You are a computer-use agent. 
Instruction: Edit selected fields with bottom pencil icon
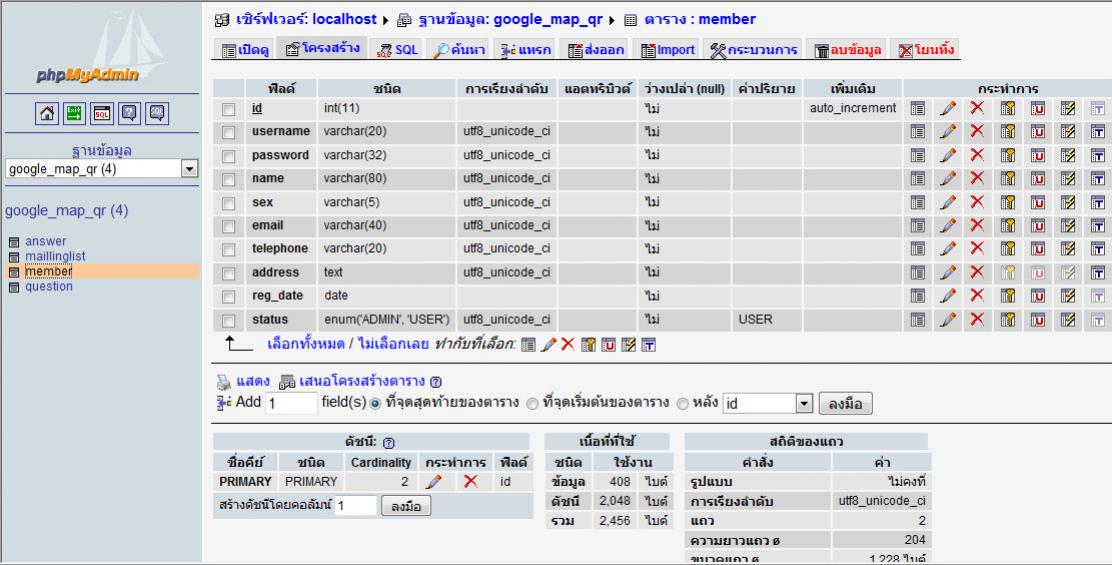click(x=548, y=345)
